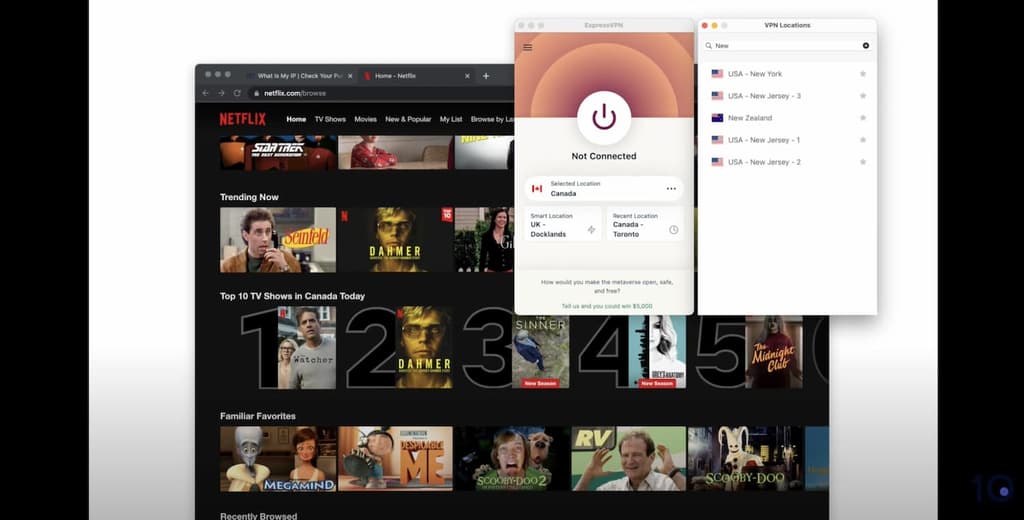Viewport: 1024px width, 520px height.
Task: Close the 'What Is My IP' browser tab
Action: [350, 76]
